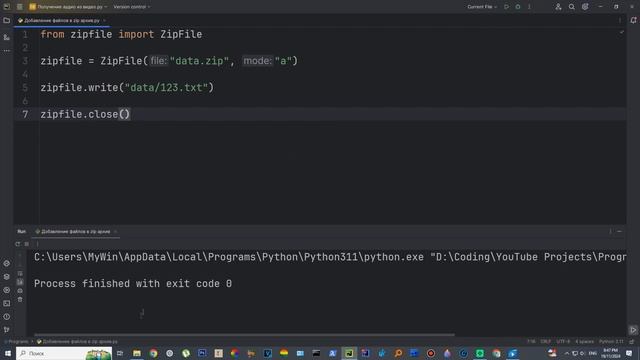Open Problems tool window icon

point(7,317)
